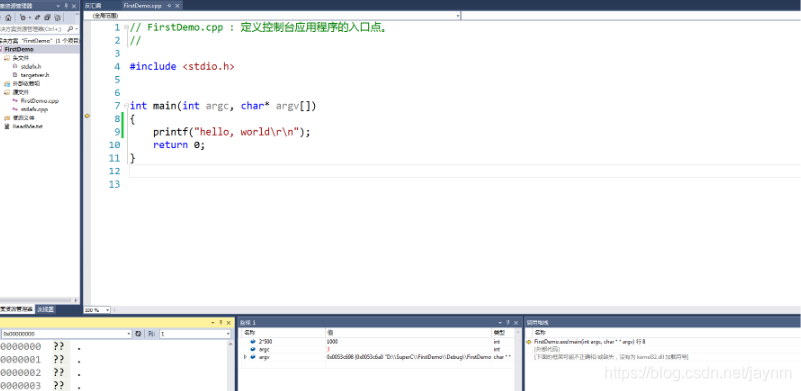Click the kernel32.dll symbols warning row in Call Stack
801x391 pixels.
tap(611, 357)
